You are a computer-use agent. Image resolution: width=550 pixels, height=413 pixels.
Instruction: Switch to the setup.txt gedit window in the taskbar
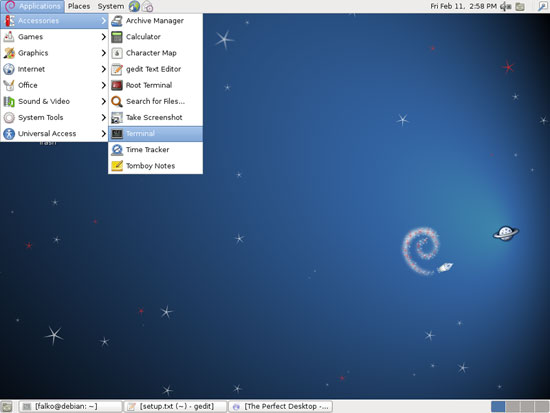(x=175, y=407)
